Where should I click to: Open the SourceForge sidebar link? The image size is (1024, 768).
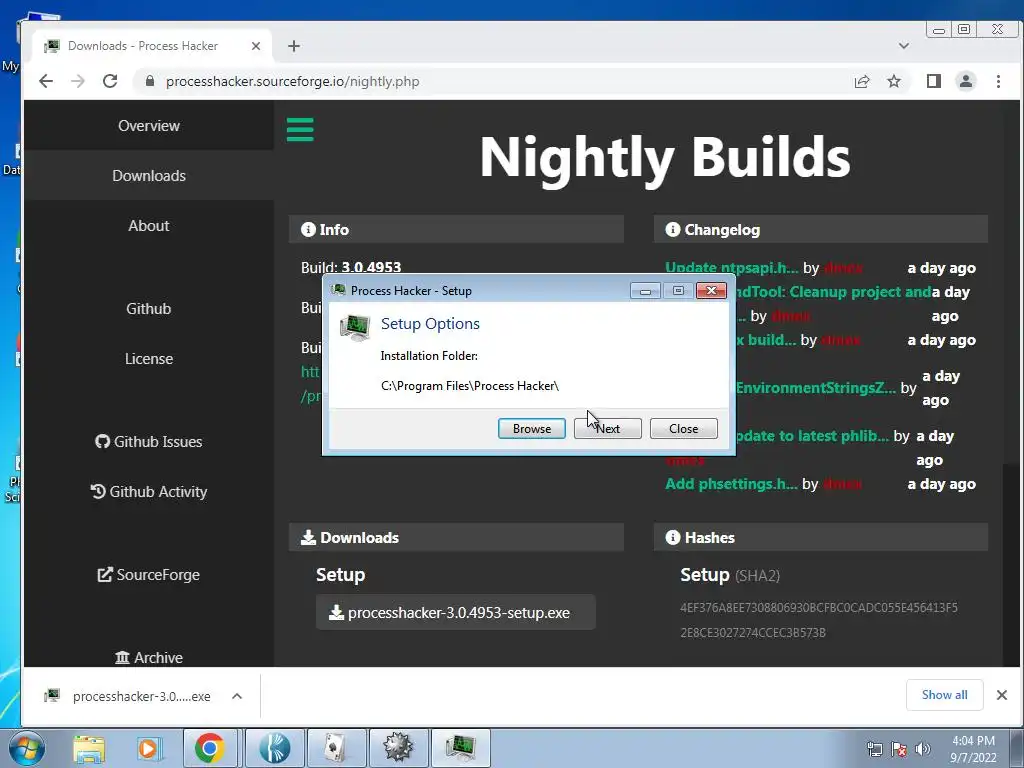[149, 575]
